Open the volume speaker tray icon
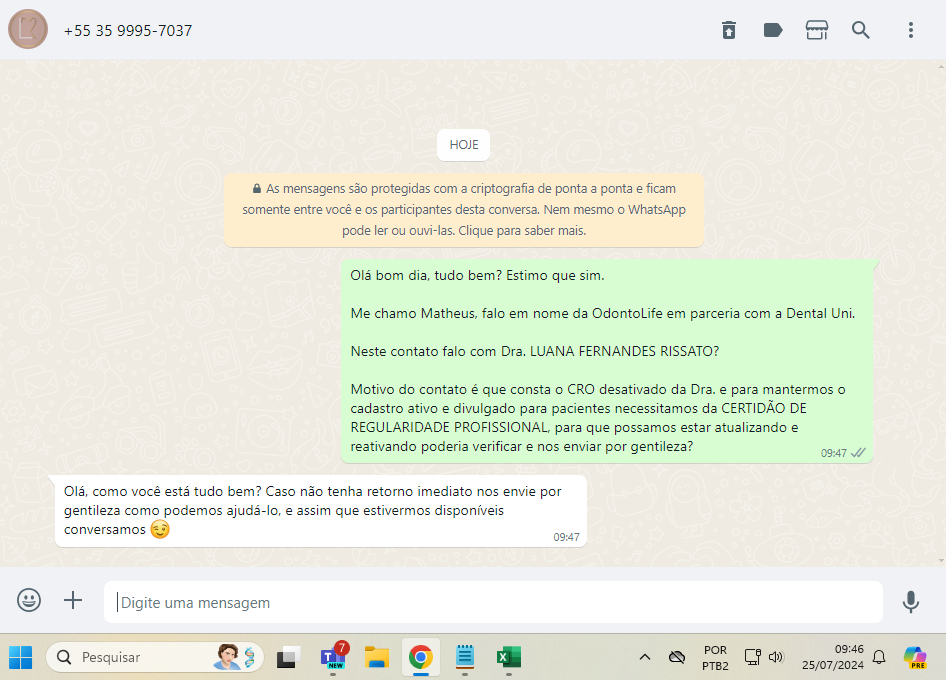This screenshot has width=946, height=680. click(776, 657)
